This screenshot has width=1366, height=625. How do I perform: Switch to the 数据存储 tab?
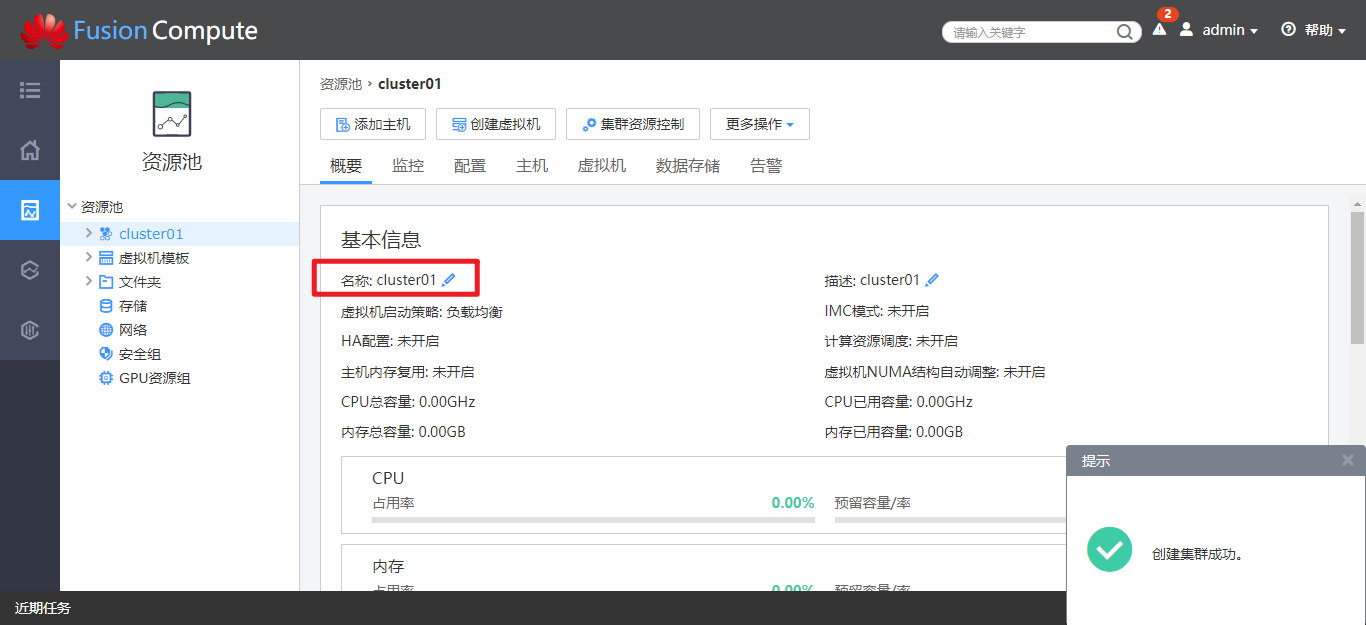coord(688,166)
